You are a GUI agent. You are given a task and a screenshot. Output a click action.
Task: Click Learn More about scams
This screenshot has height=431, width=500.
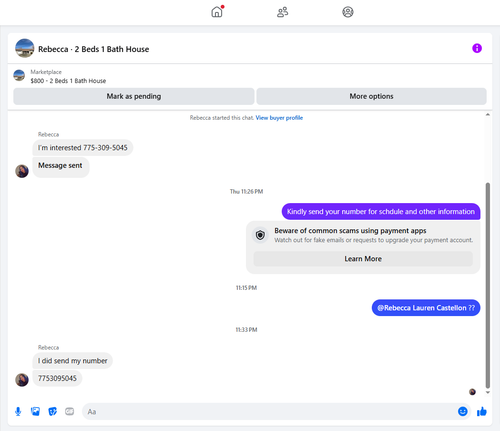[363, 259]
